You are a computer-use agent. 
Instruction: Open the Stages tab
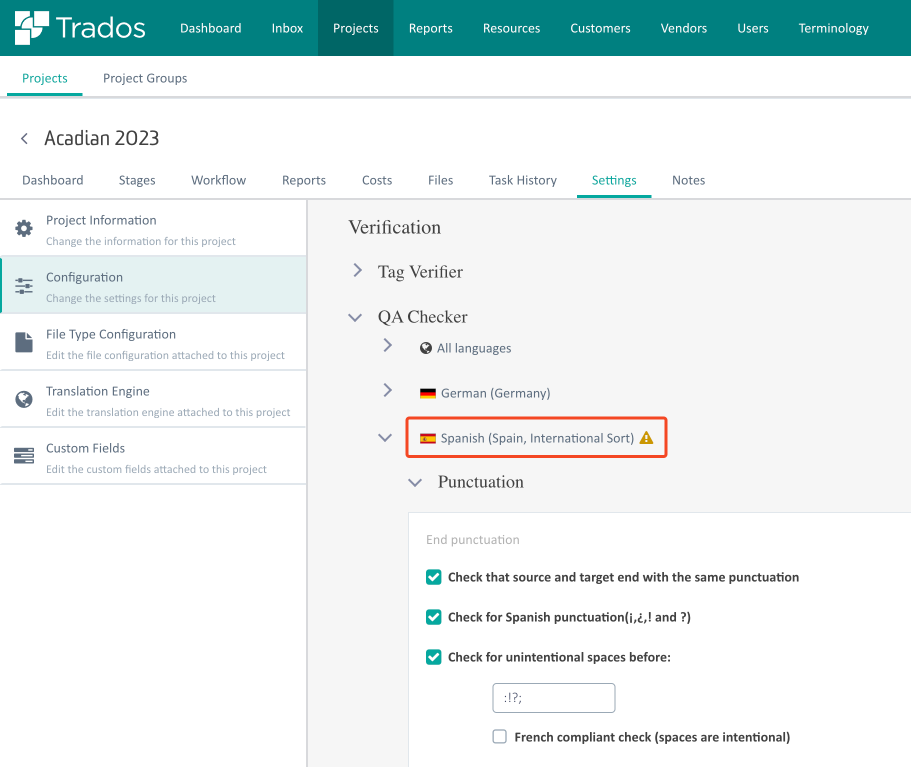click(x=137, y=180)
